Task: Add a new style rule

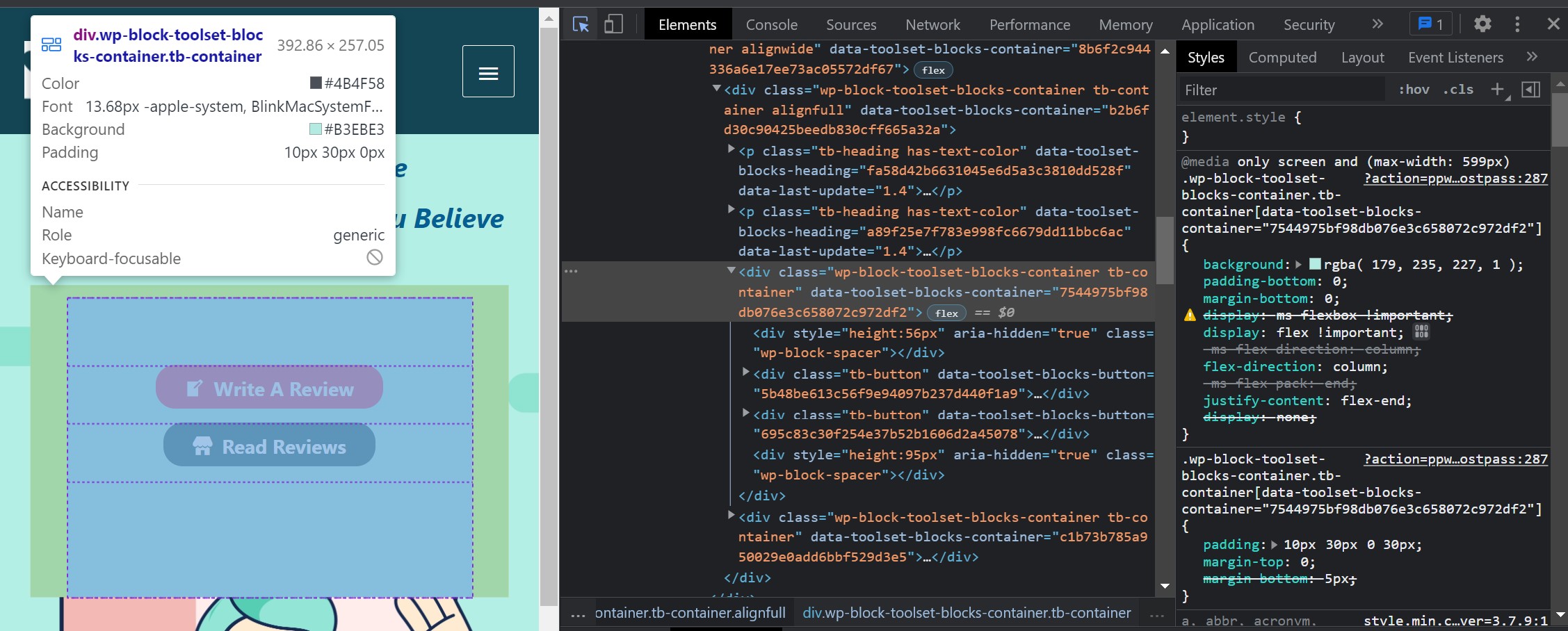Action: point(1497,90)
